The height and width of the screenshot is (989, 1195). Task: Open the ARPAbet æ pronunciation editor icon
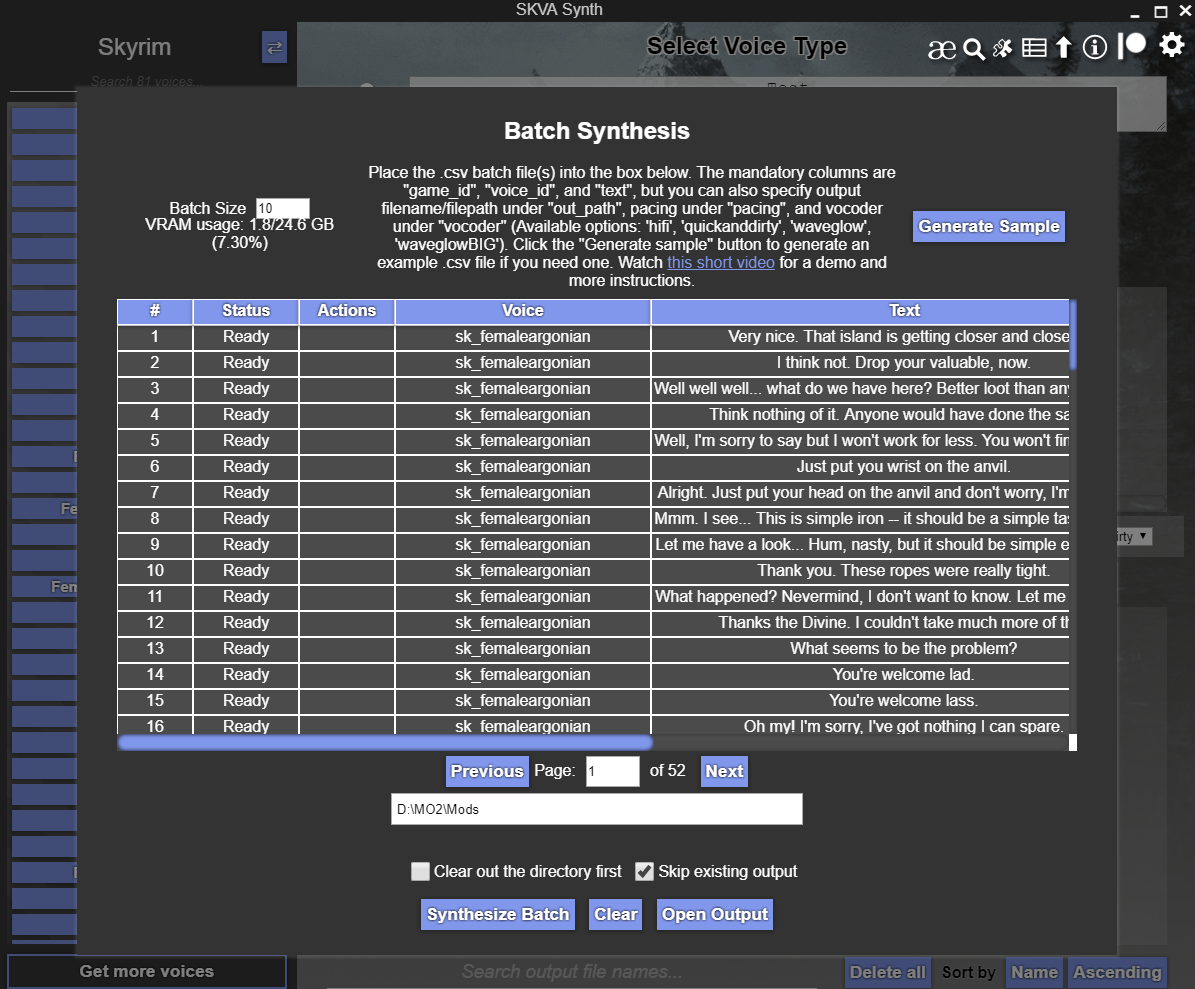pyautogui.click(x=941, y=49)
